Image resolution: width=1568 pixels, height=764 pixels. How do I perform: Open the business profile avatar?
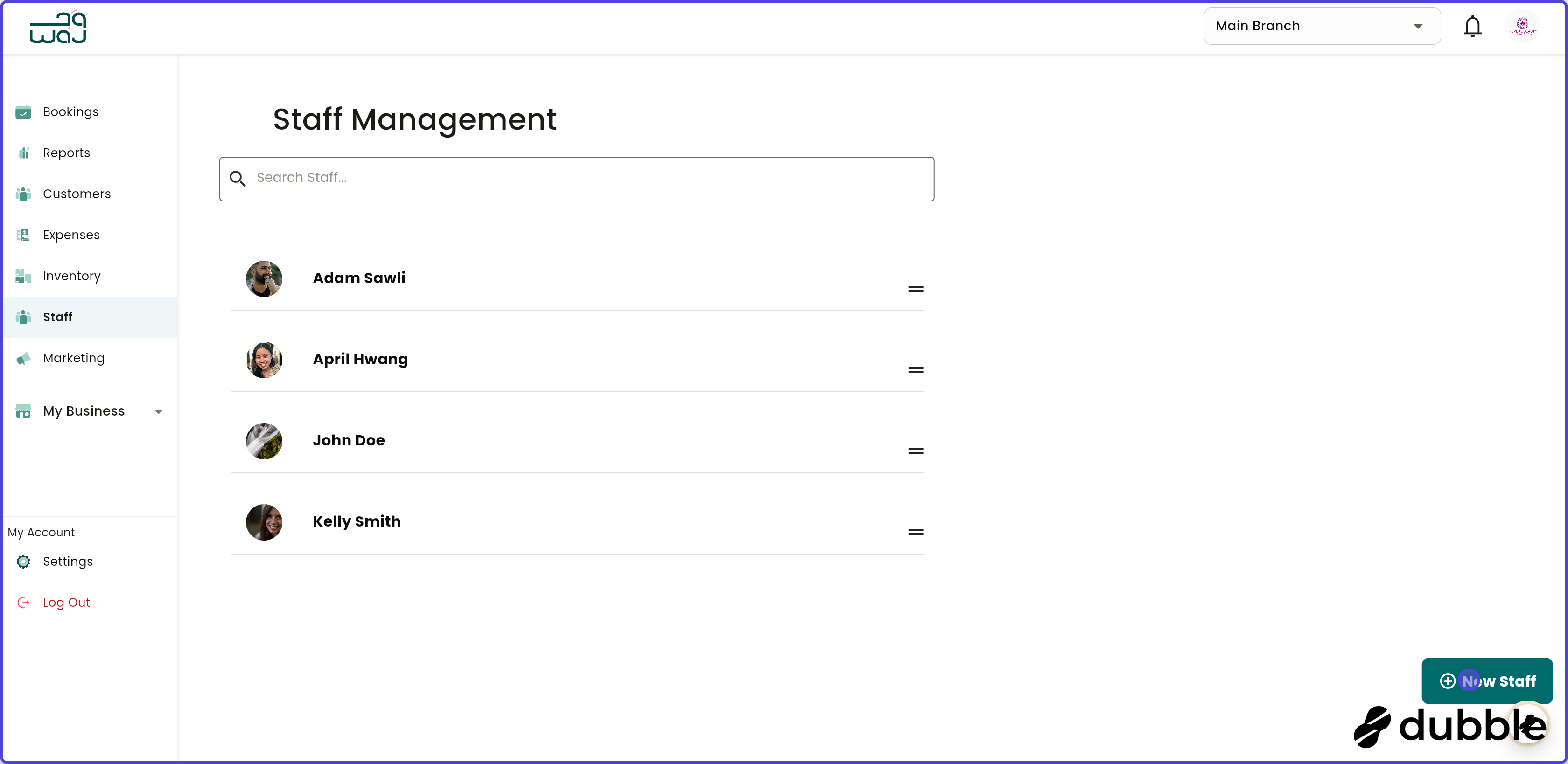1522,27
